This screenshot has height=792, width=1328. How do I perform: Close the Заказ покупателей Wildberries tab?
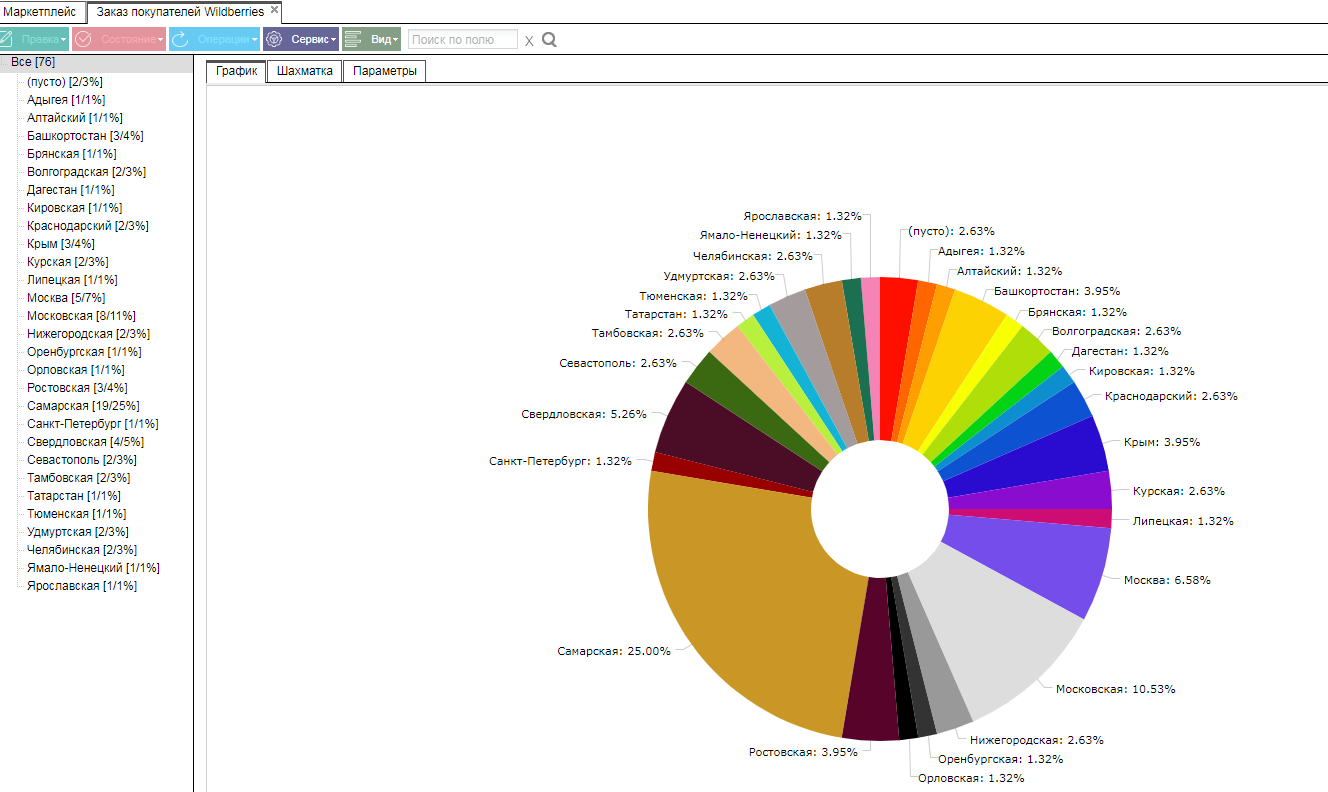(274, 10)
